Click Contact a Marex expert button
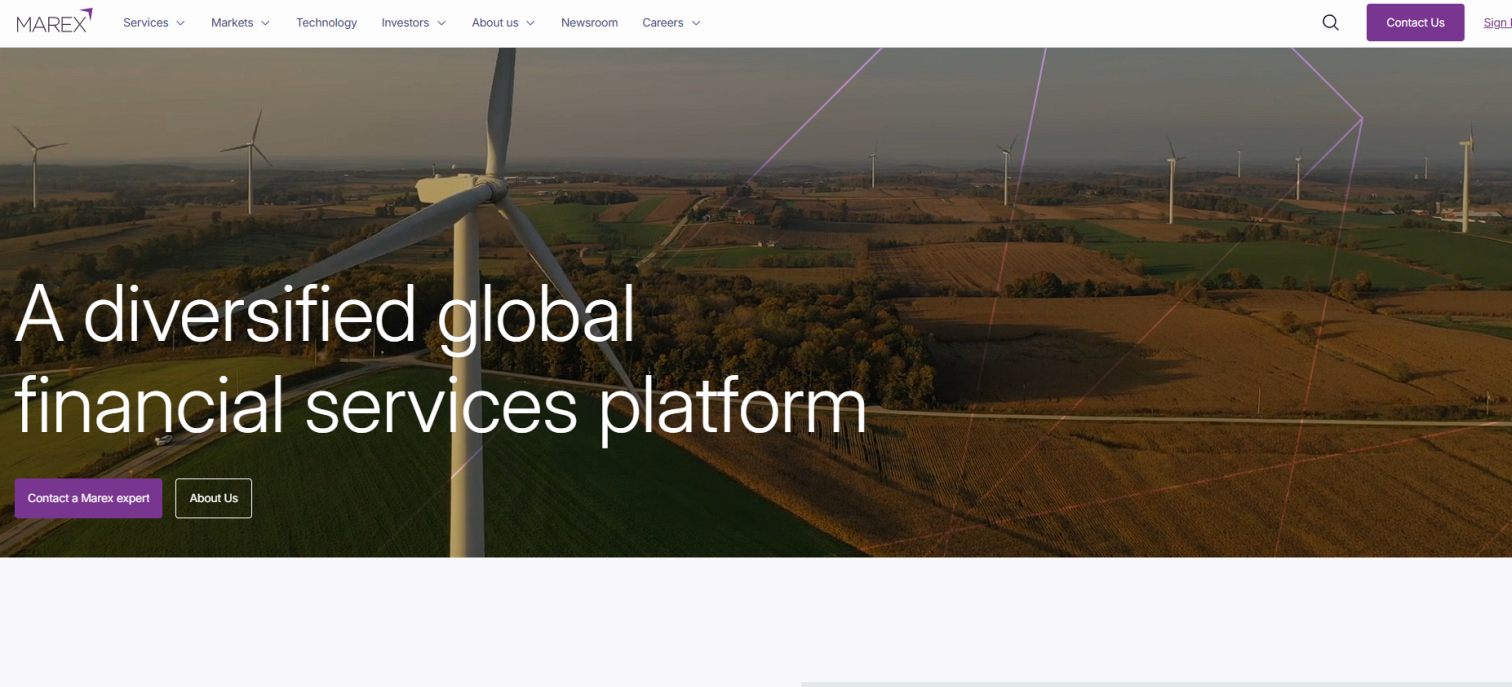Screen dimensions: 1512x687 88,498
